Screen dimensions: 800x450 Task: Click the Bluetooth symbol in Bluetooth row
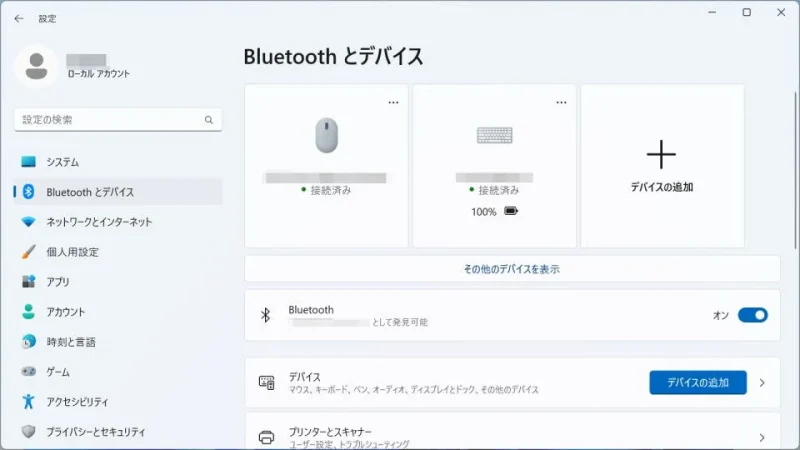coord(266,315)
